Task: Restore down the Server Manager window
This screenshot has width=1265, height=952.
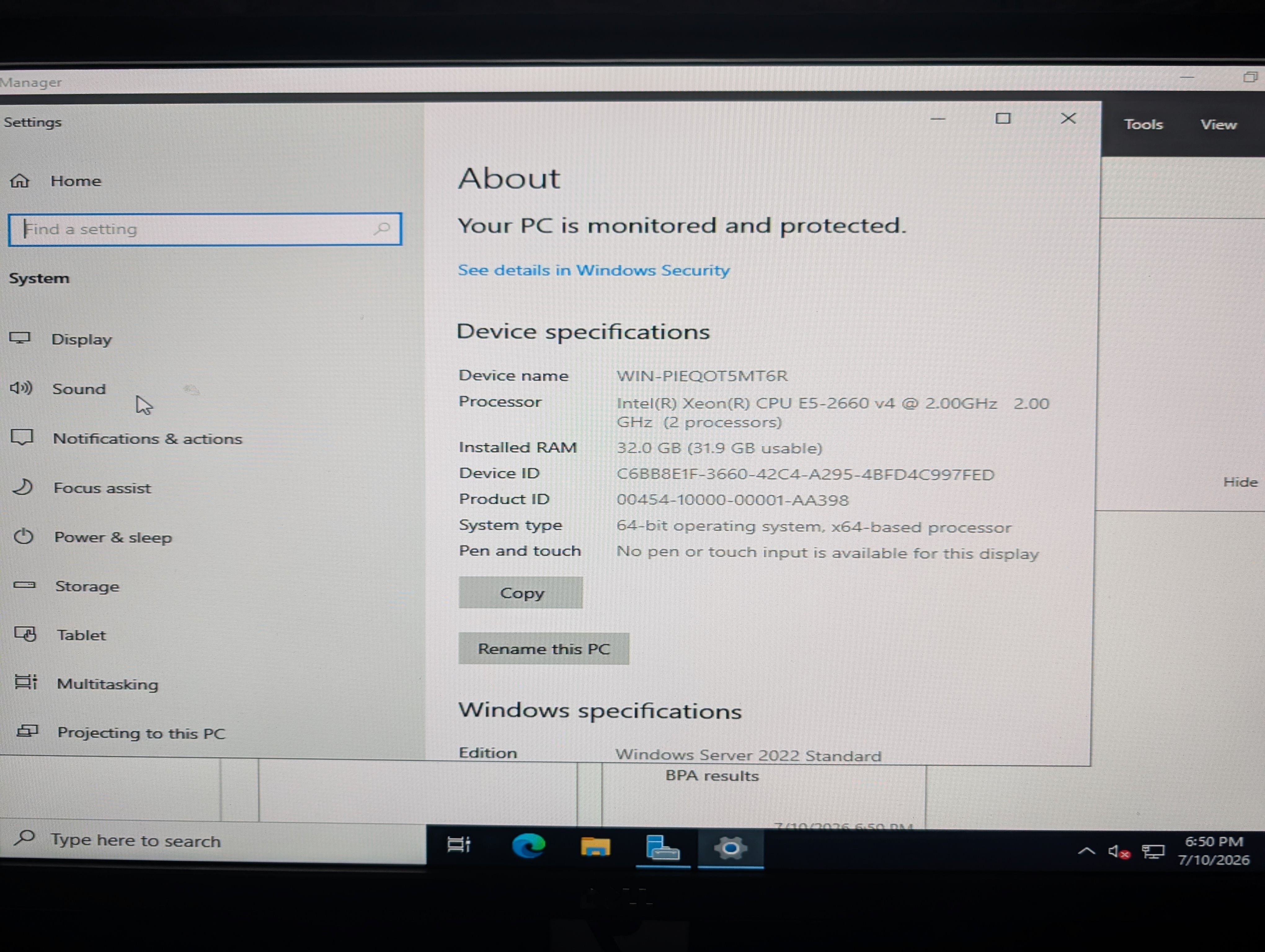Action: (1250, 77)
